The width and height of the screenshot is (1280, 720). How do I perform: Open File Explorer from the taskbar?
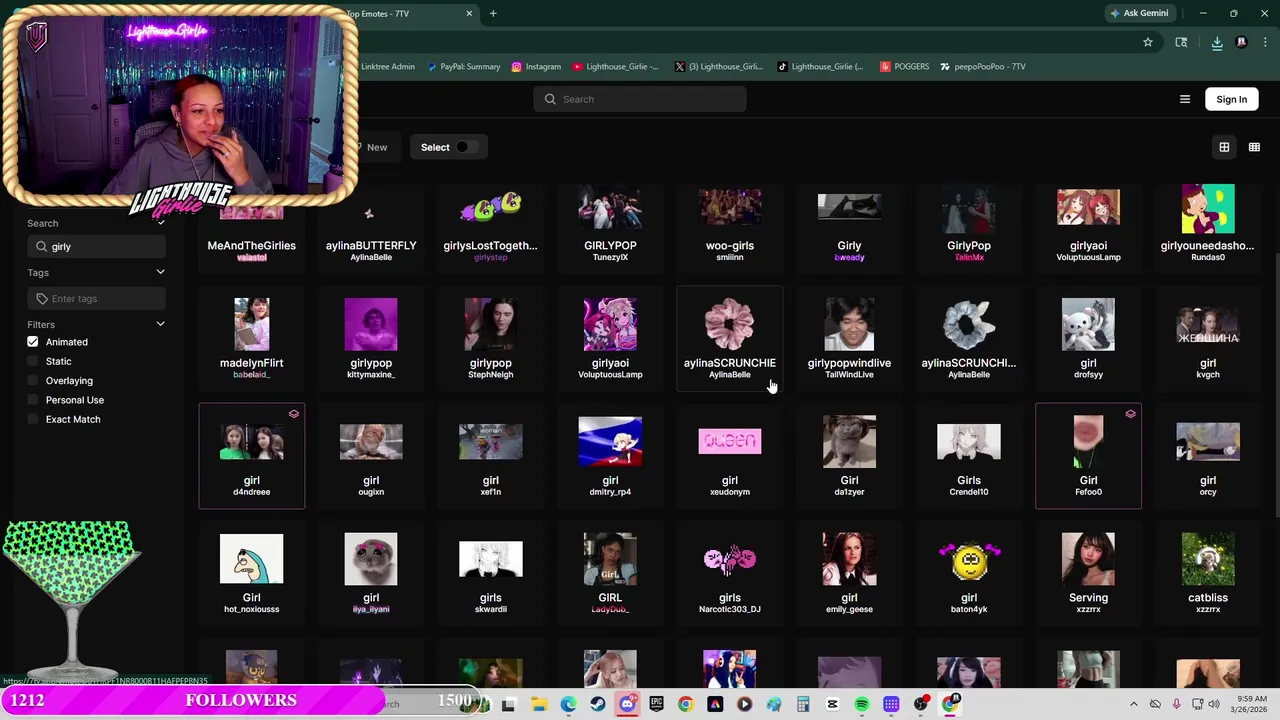pos(538,704)
